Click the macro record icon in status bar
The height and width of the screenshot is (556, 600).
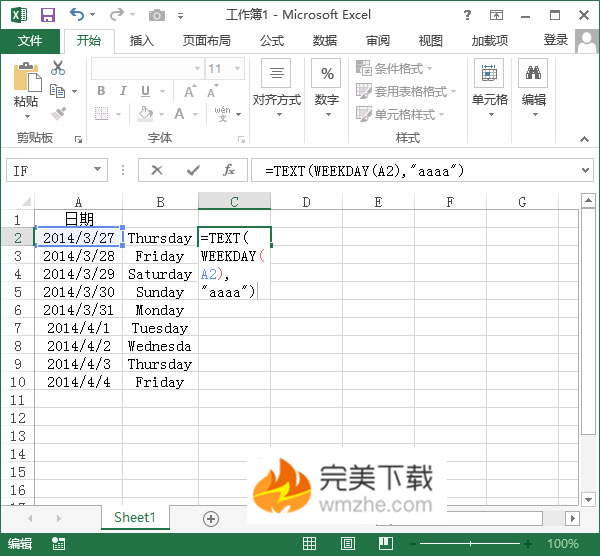pos(59,543)
